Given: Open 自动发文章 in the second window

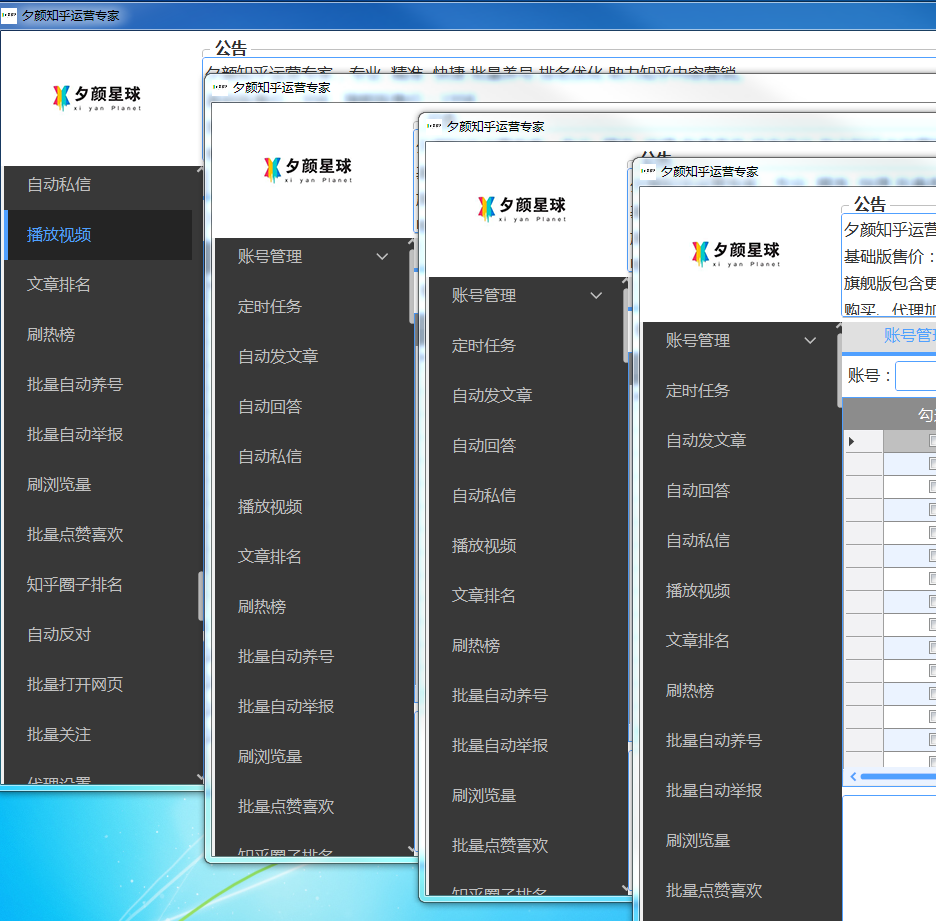Looking at the screenshot, I should [x=278, y=356].
